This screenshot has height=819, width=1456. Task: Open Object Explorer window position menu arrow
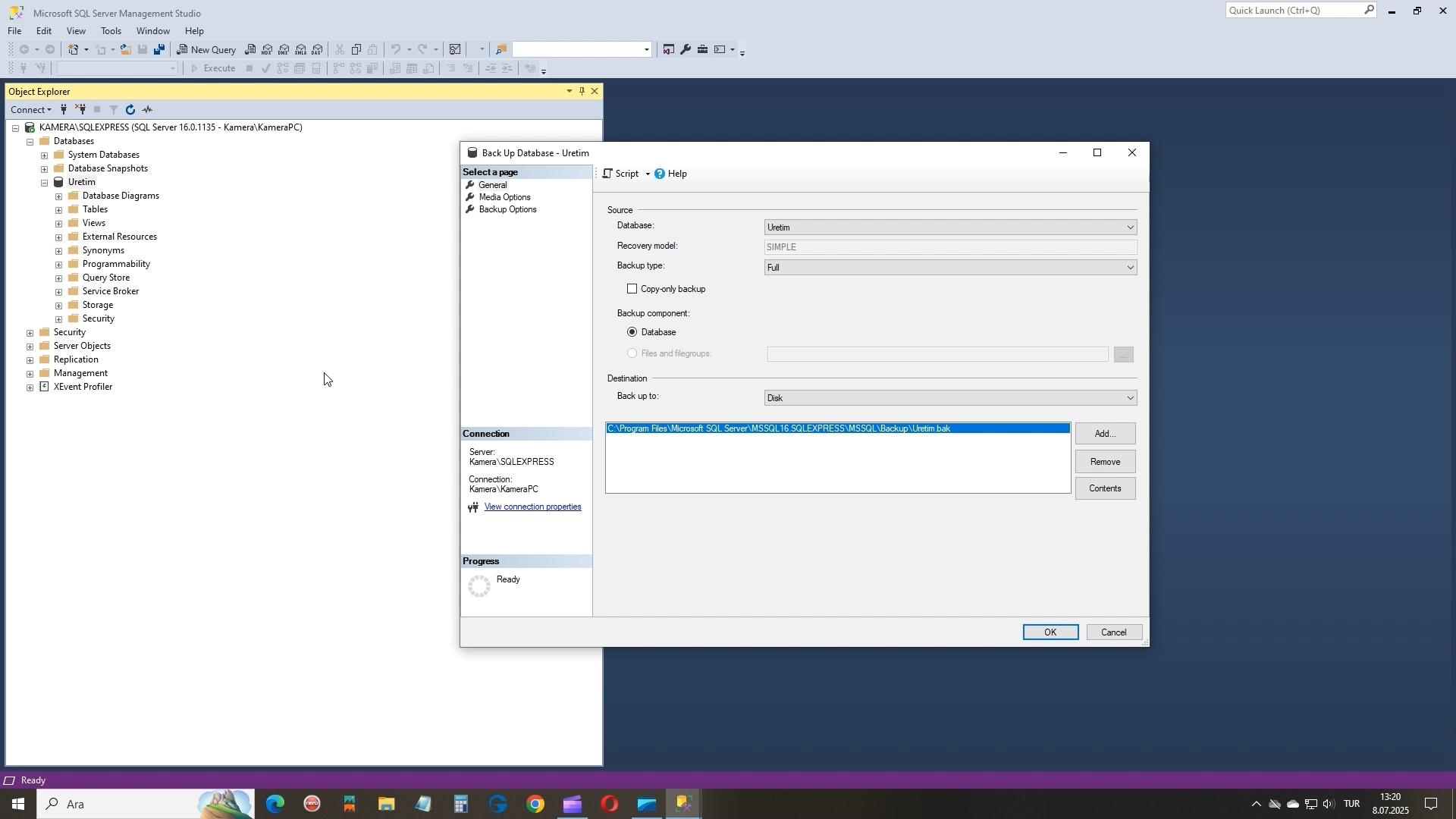pos(570,91)
